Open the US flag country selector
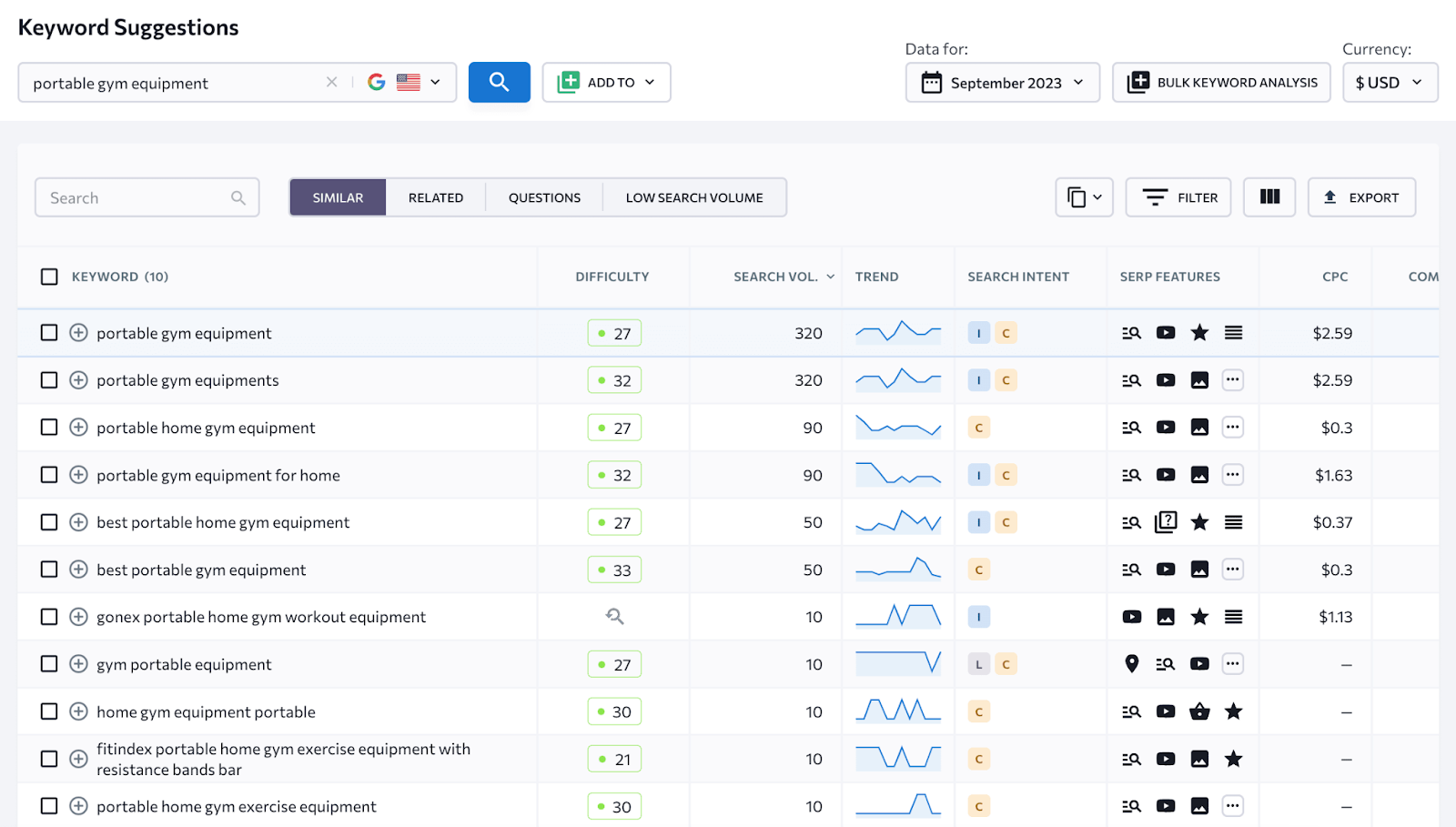The width and height of the screenshot is (1456, 827). [419, 82]
